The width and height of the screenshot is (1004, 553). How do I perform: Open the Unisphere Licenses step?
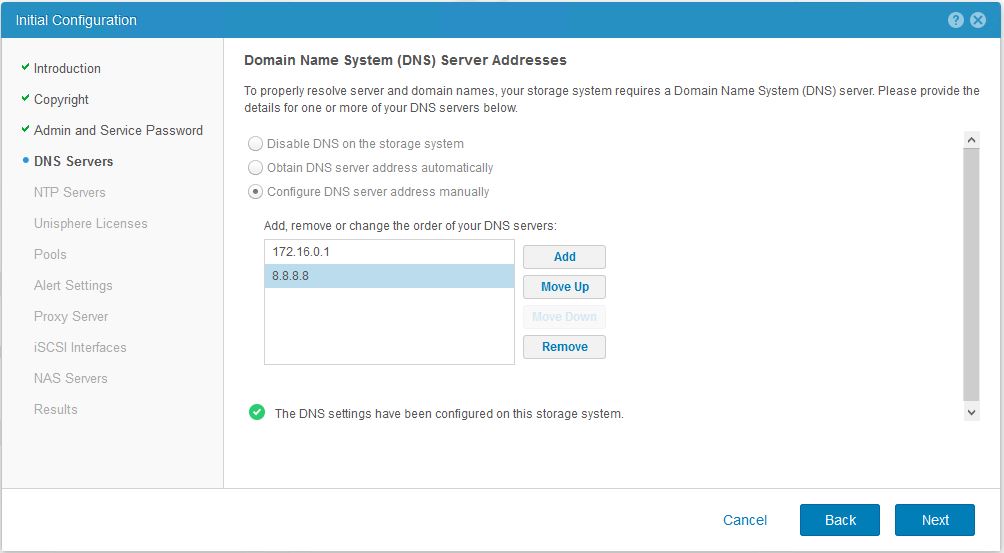click(90, 223)
